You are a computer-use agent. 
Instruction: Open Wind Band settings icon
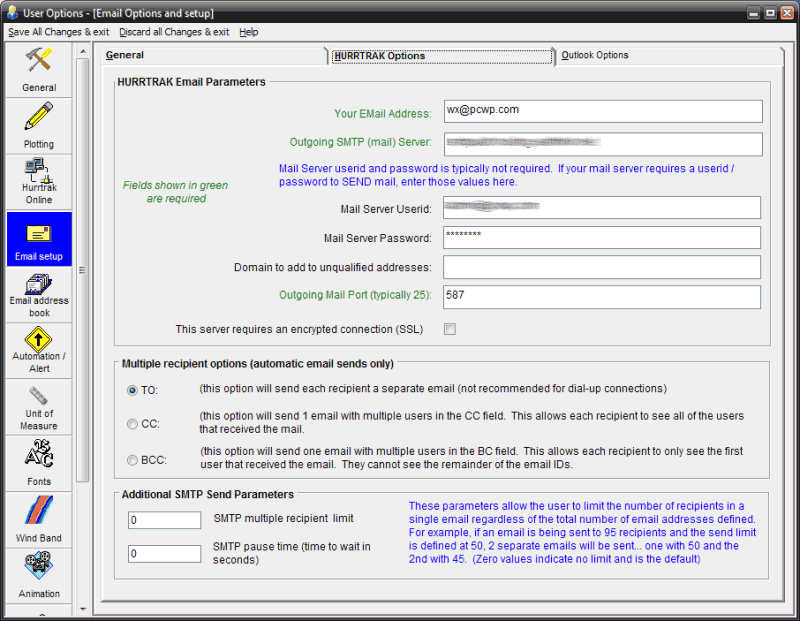point(39,517)
